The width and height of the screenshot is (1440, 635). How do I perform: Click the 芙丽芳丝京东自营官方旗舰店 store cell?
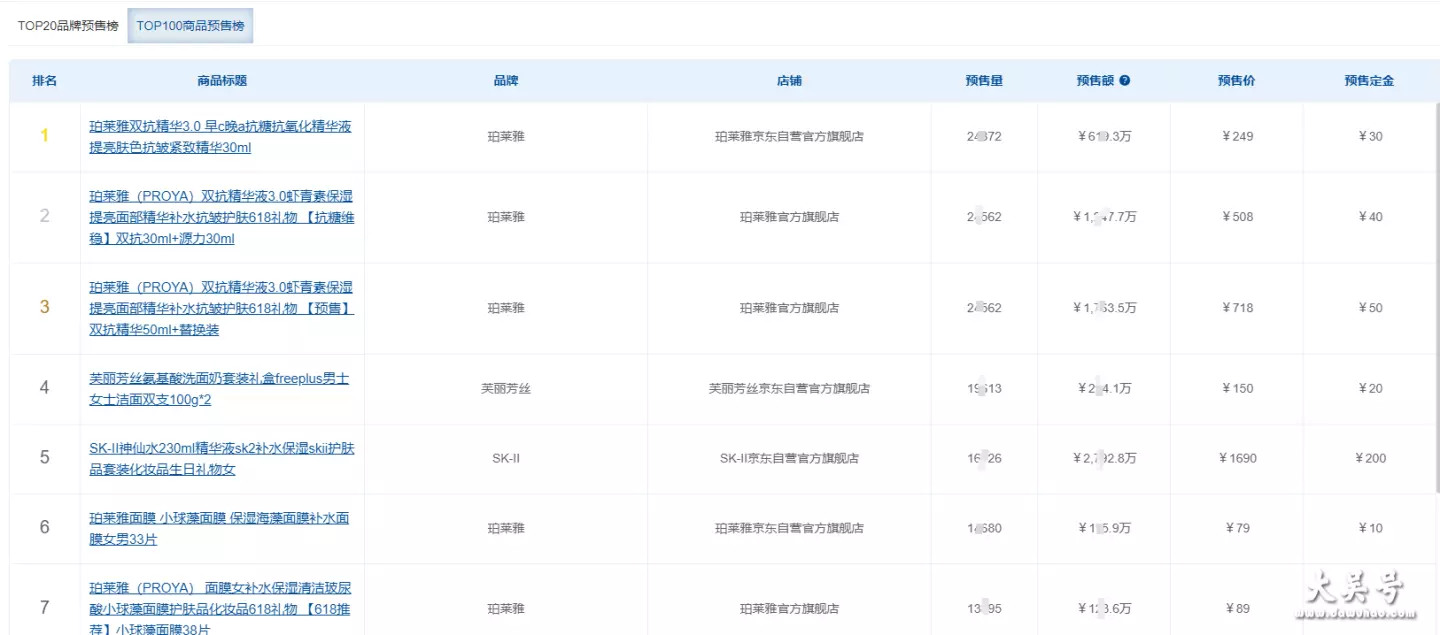(789, 389)
